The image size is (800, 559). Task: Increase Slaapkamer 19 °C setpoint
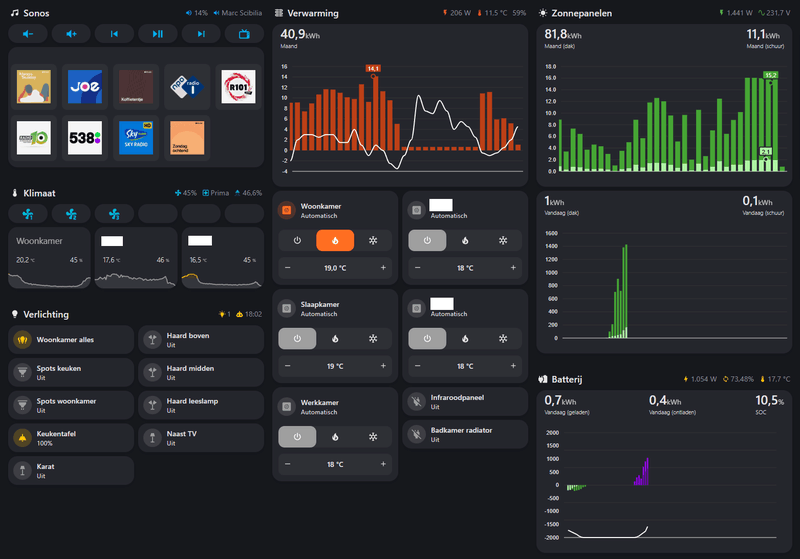pyautogui.click(x=383, y=366)
